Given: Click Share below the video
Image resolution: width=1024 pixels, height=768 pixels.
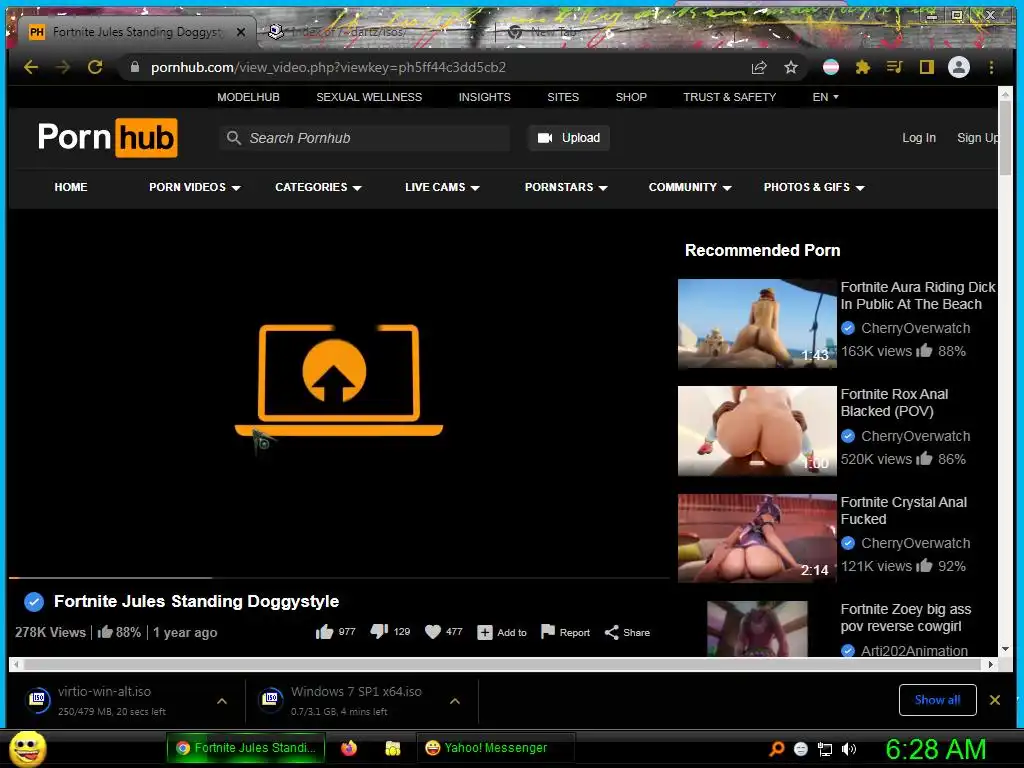Looking at the screenshot, I should click(x=627, y=632).
